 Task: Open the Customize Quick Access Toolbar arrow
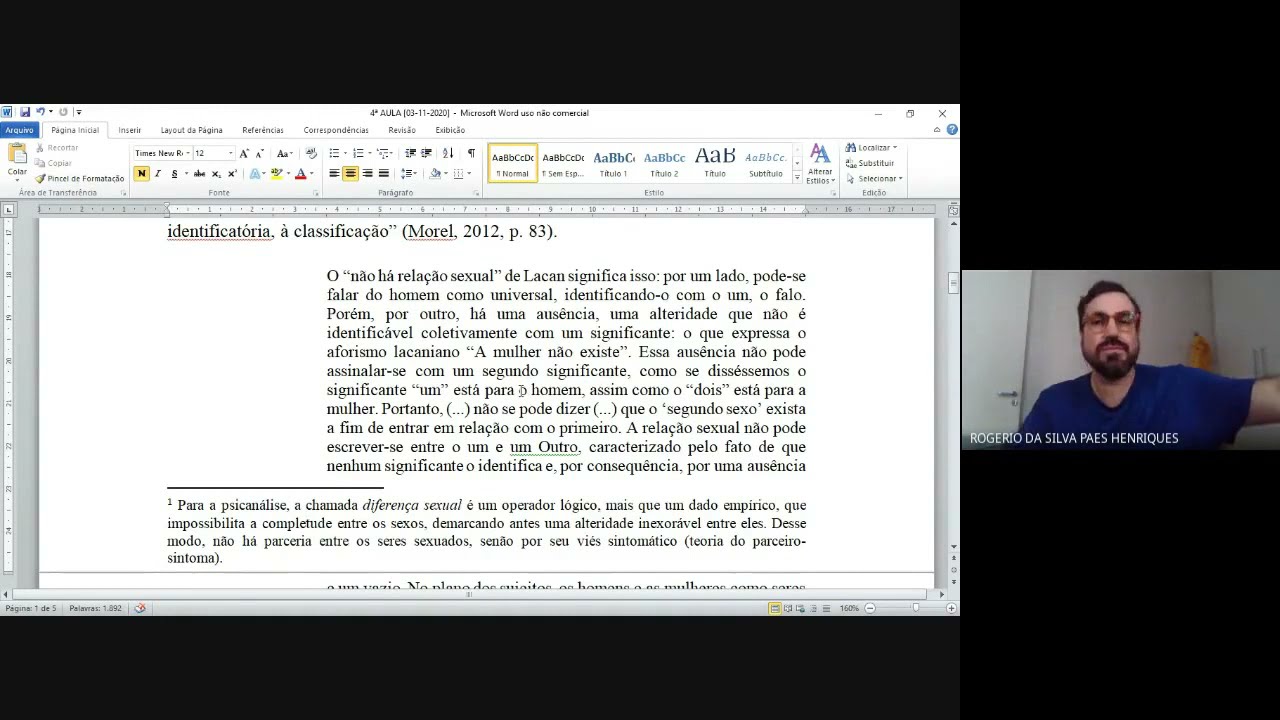[x=79, y=112]
